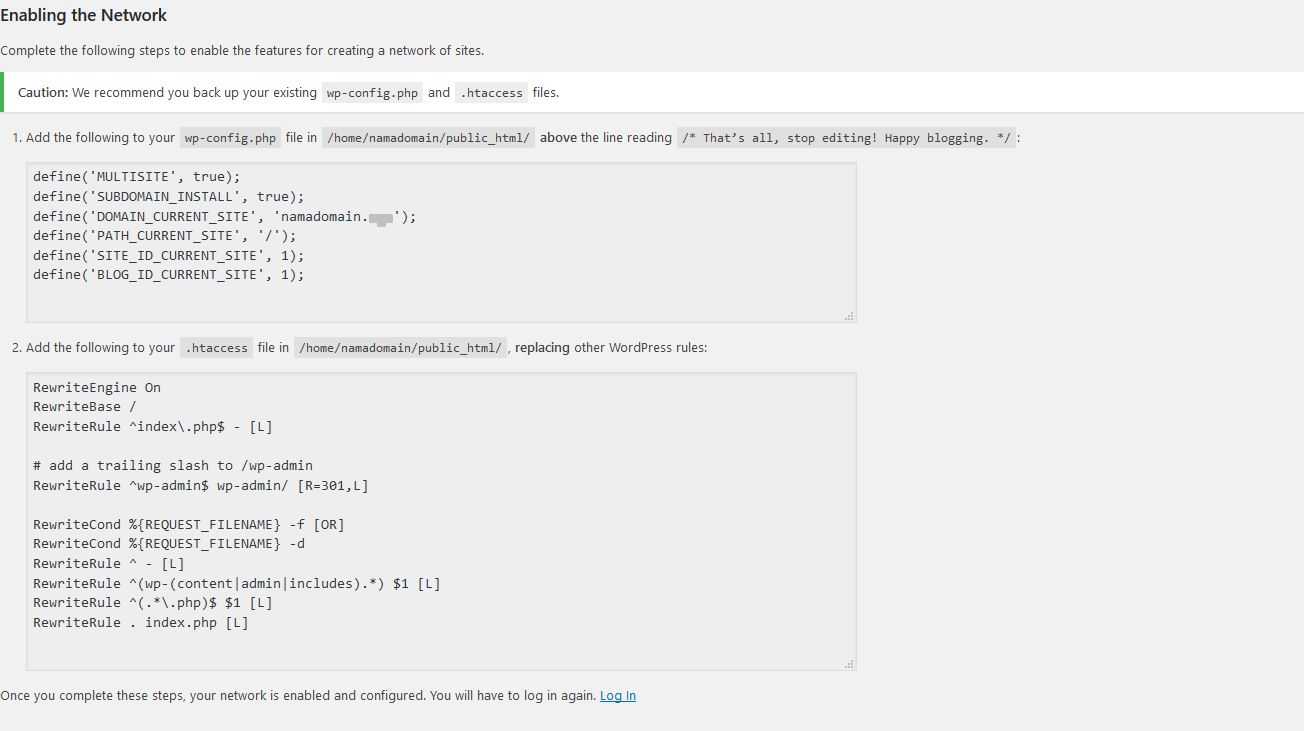Click the define('MULTISITE', true) line
The image size is (1304, 731).
tap(137, 177)
